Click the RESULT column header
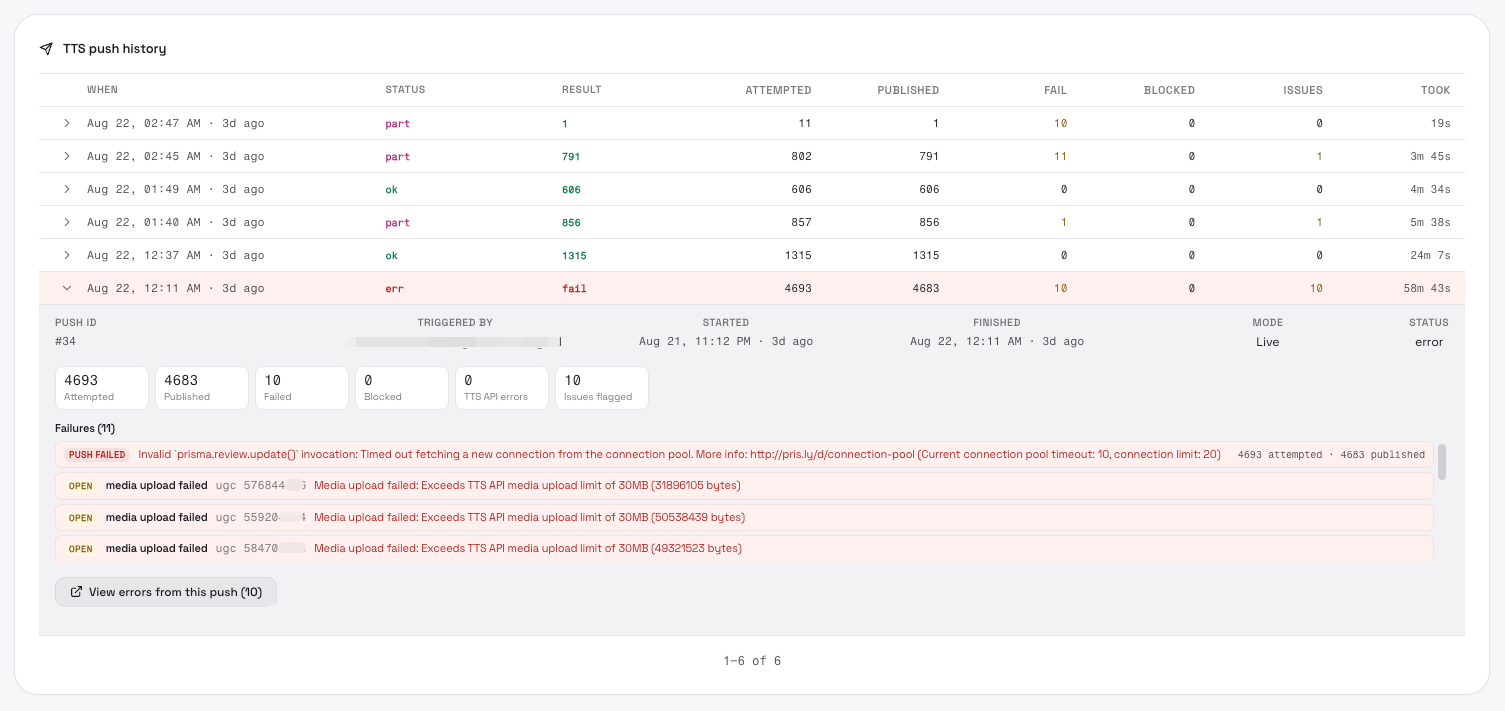Viewport: 1505px width, 711px height. coord(582,90)
